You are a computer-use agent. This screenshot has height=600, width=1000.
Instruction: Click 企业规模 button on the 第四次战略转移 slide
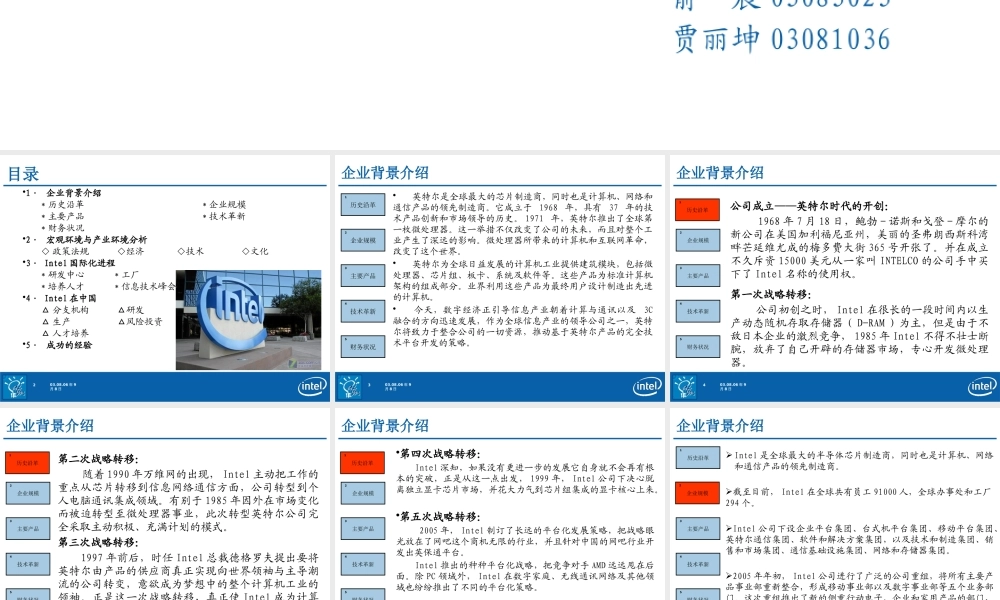click(x=362, y=494)
